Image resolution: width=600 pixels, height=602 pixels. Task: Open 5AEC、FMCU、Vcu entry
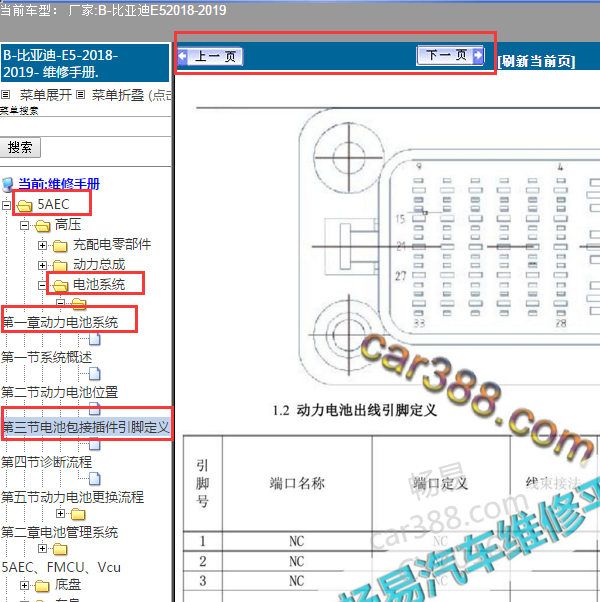(x=61, y=567)
